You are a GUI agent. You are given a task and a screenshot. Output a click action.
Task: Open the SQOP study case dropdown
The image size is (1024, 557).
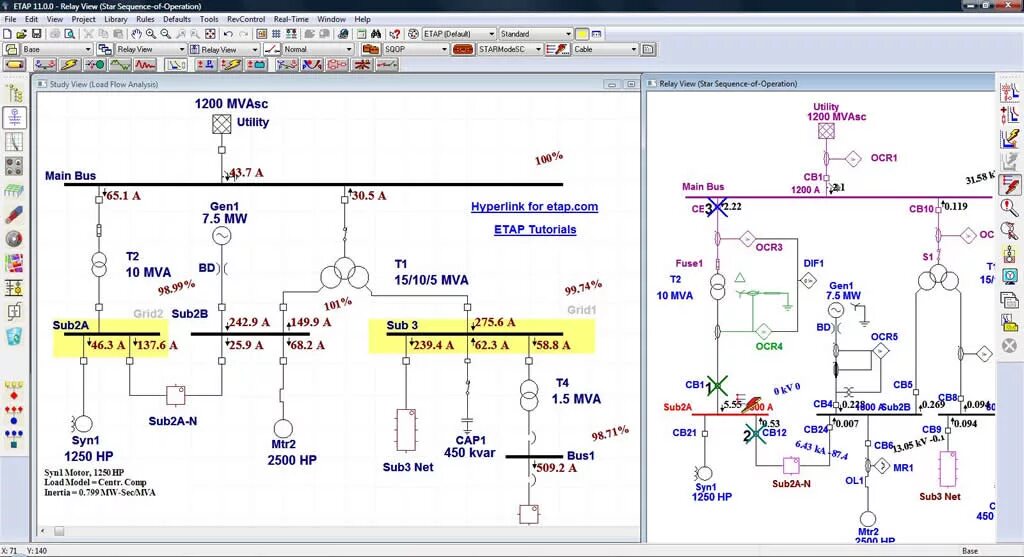coord(416,49)
